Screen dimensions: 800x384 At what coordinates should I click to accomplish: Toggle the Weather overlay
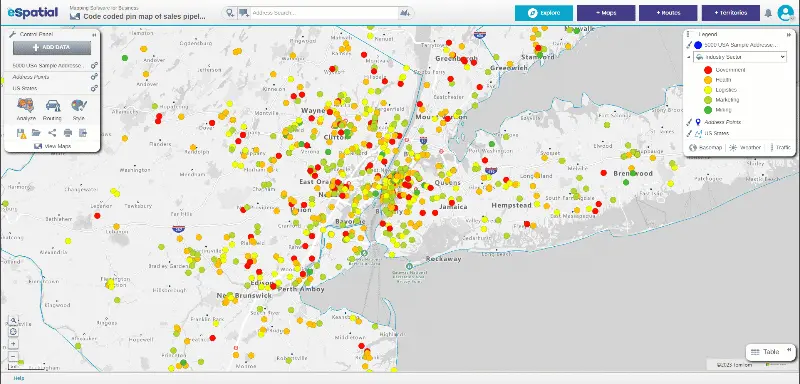click(x=745, y=147)
